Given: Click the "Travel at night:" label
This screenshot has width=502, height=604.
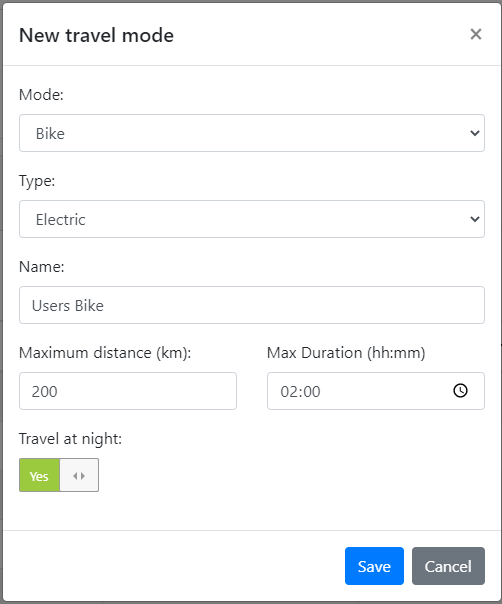Looking at the screenshot, I should [x=71, y=439].
